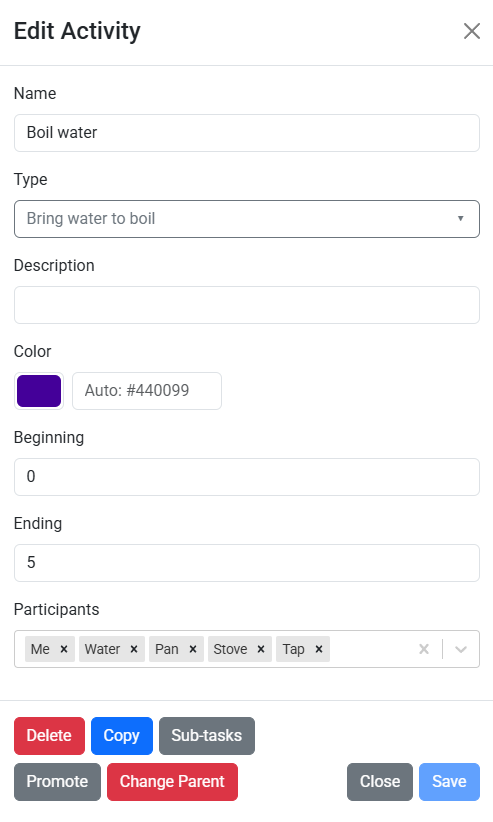Remove the Pan participant tag
493x822 pixels.
click(192, 649)
